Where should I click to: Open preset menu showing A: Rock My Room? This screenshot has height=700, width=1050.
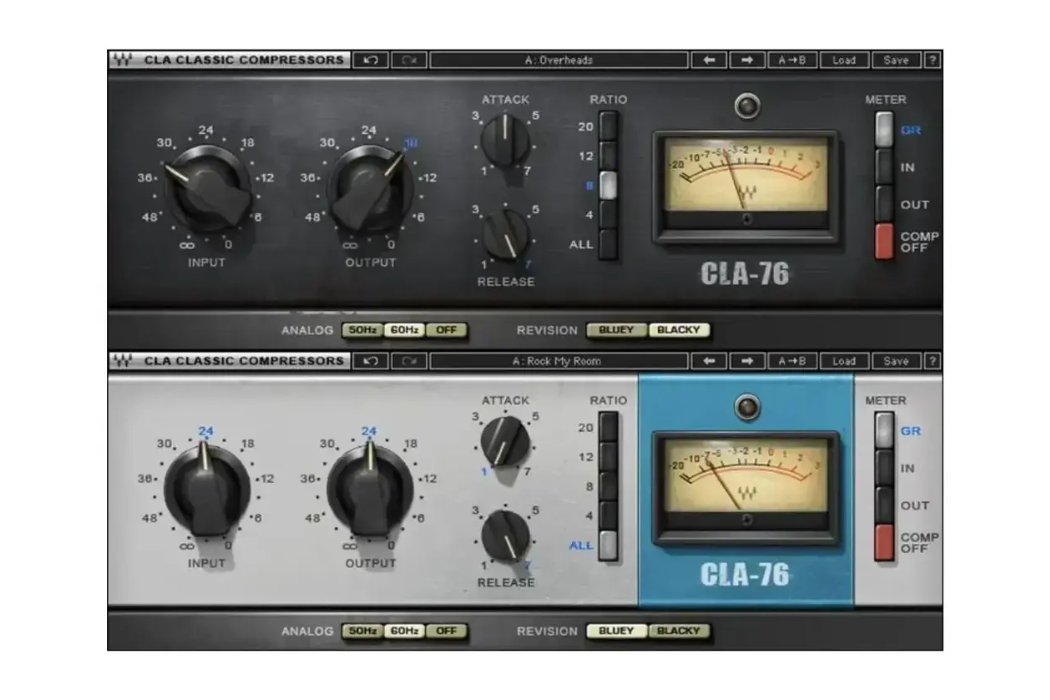pyautogui.click(x=558, y=361)
